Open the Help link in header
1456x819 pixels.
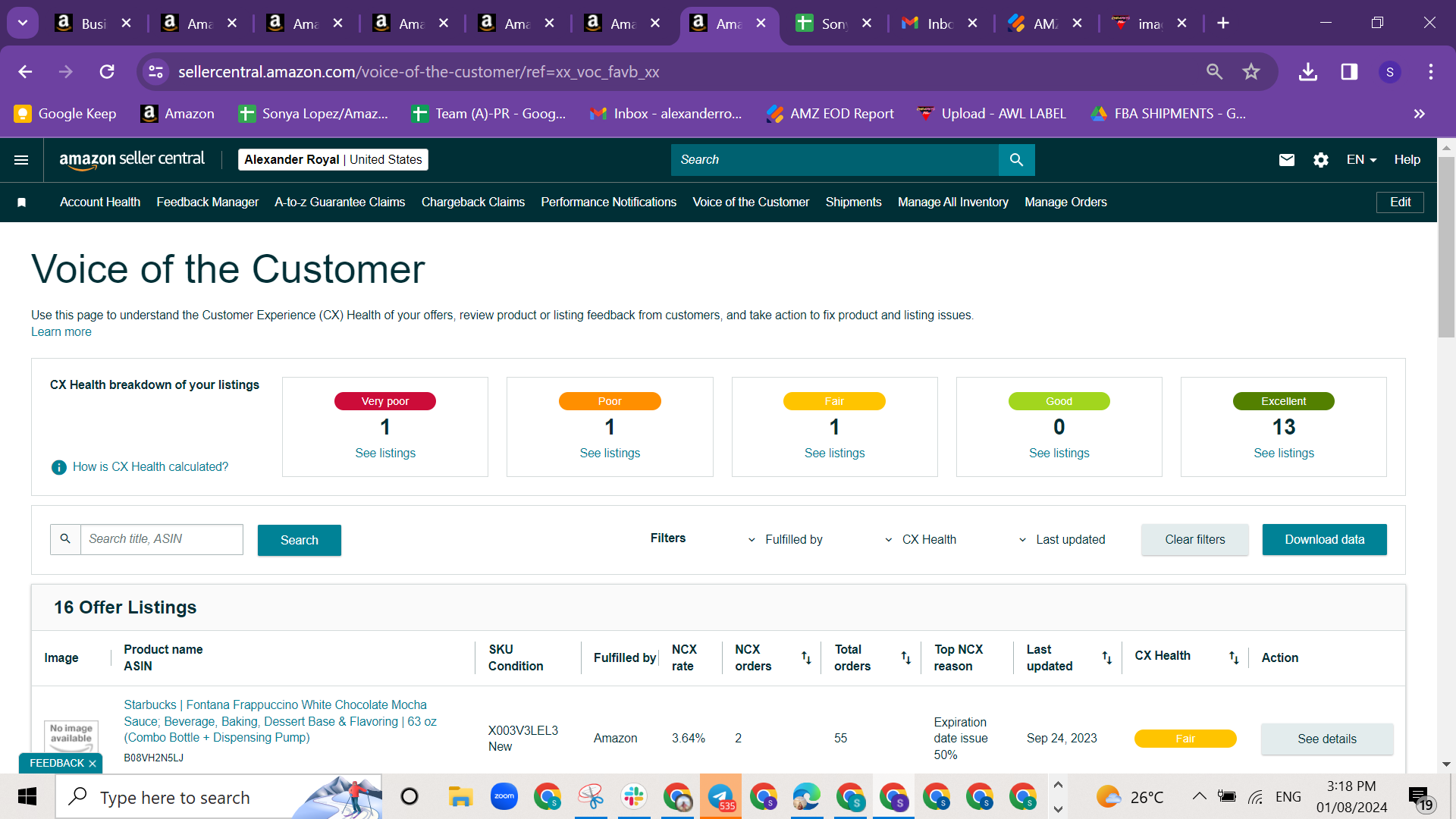click(x=1407, y=160)
